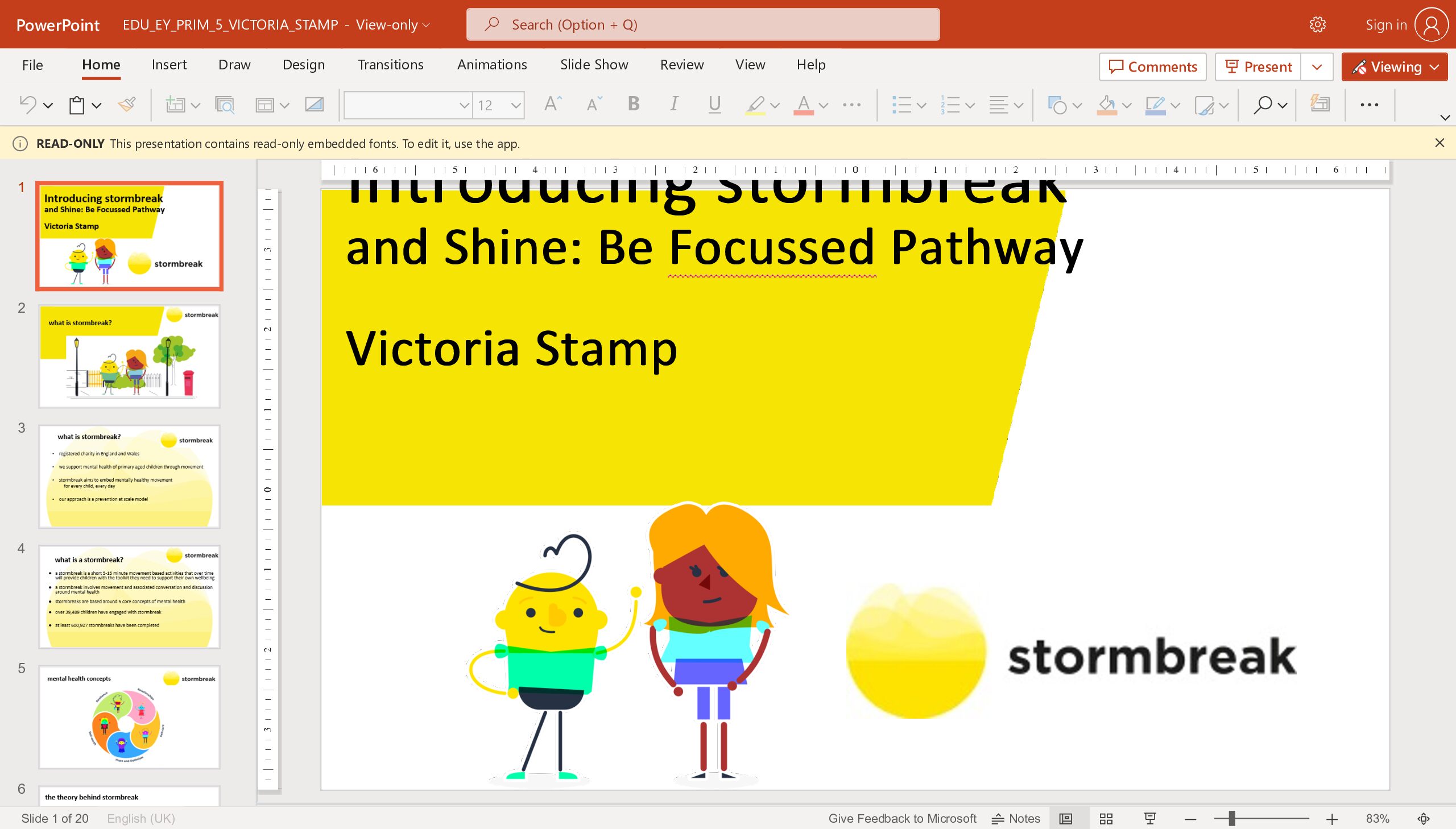Select slide 3 thumbnail what is stormbreak

(x=129, y=476)
